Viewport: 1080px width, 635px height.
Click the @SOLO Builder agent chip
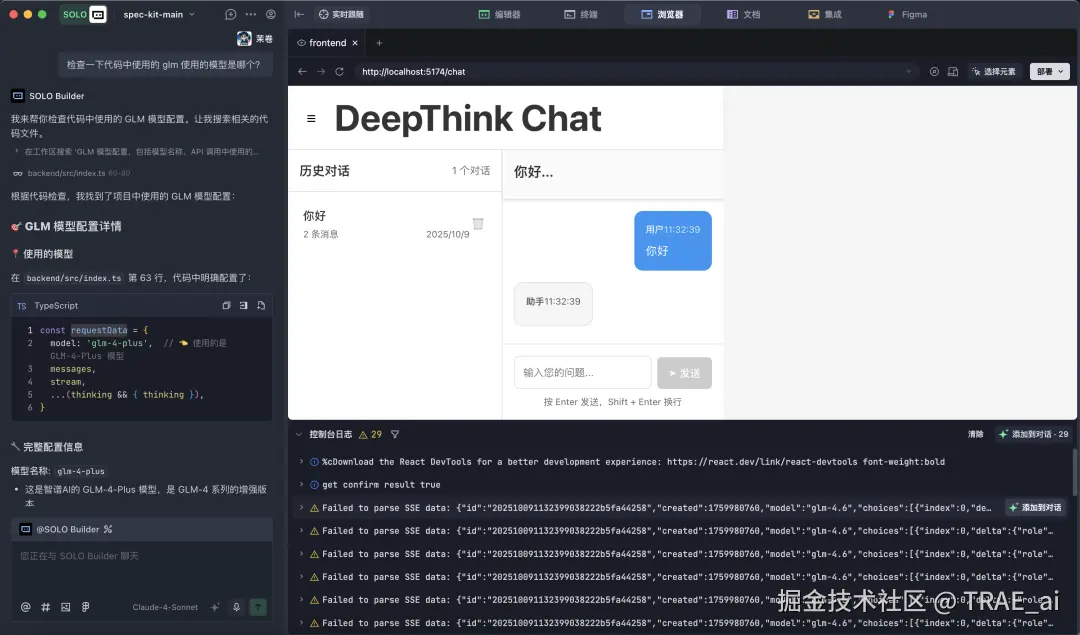pyautogui.click(x=66, y=530)
